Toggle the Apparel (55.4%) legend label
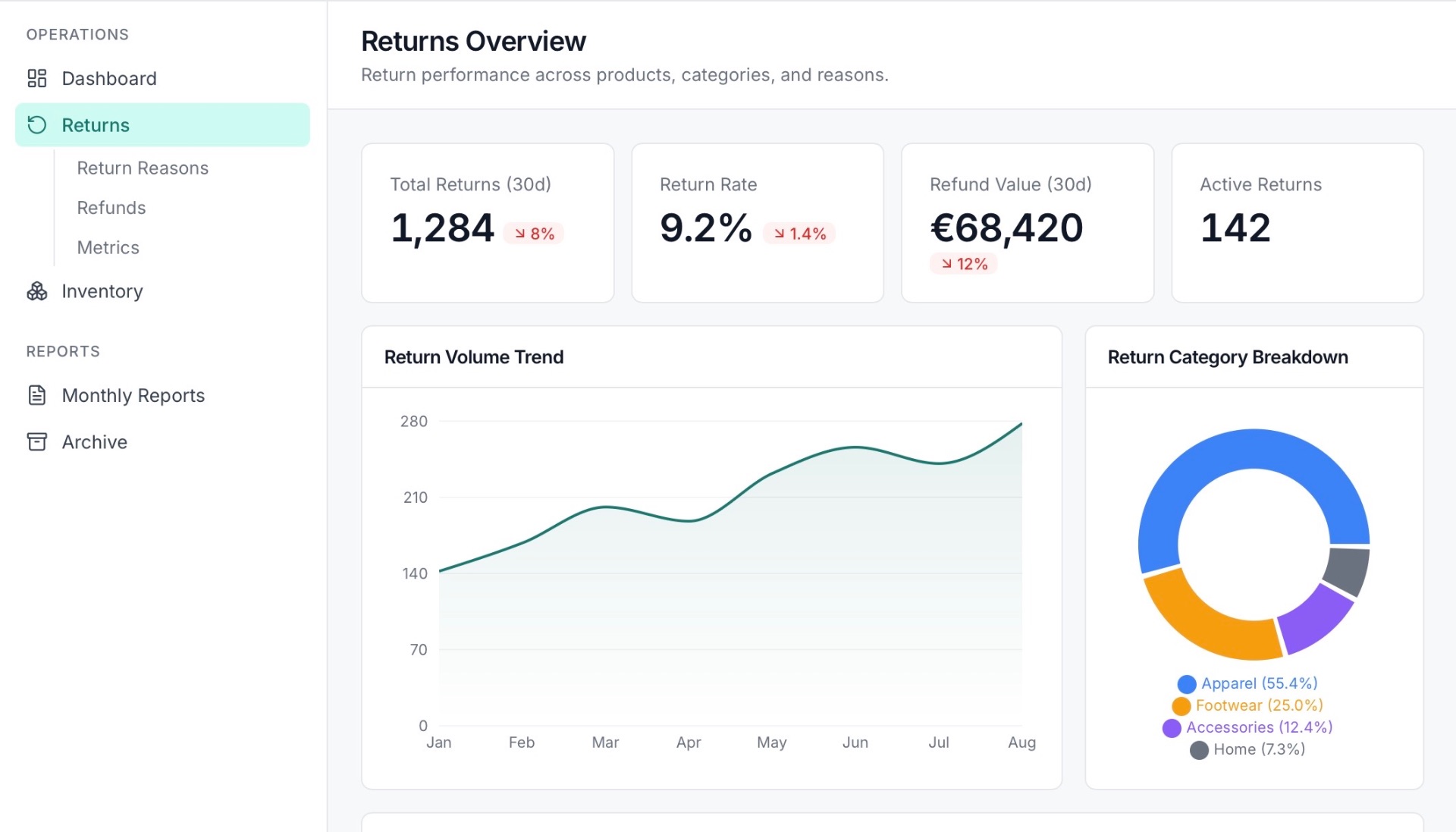This screenshot has width=1456, height=832. tap(1259, 683)
